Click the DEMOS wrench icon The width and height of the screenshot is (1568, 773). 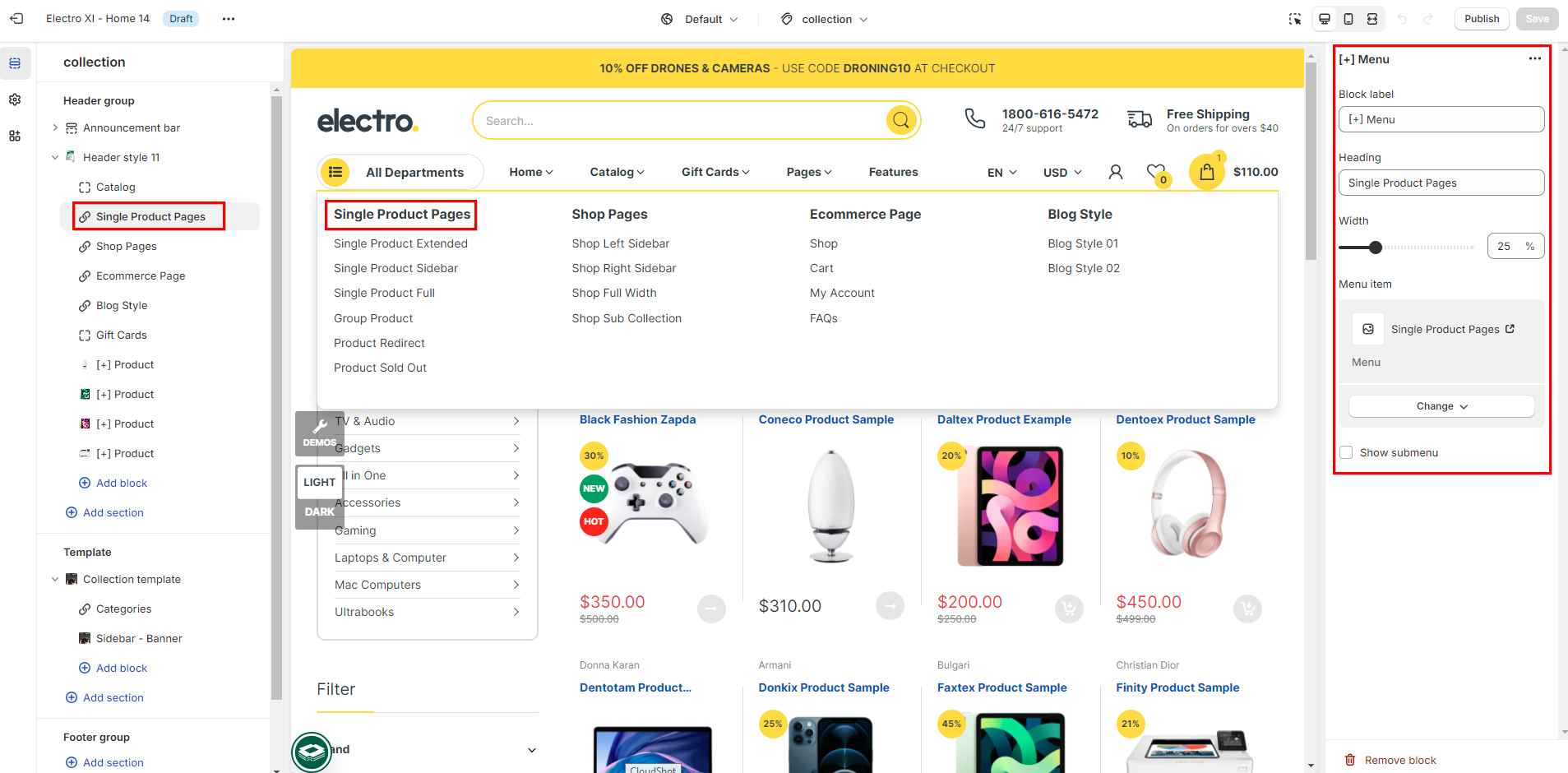pyautogui.click(x=320, y=433)
